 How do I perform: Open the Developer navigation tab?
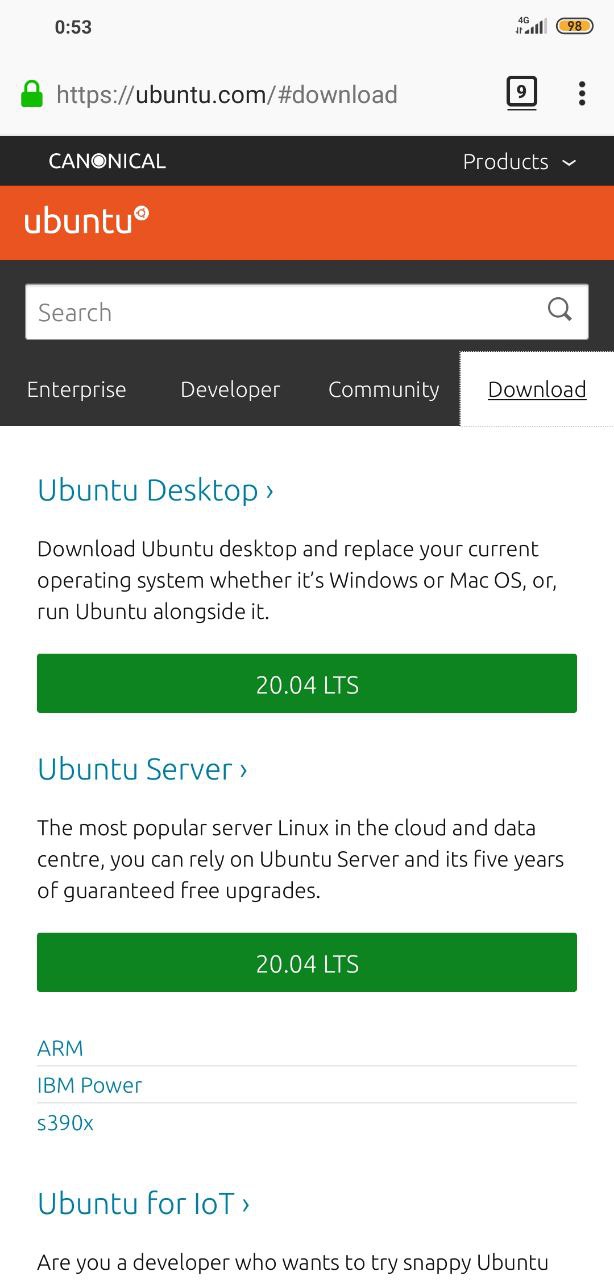230,390
